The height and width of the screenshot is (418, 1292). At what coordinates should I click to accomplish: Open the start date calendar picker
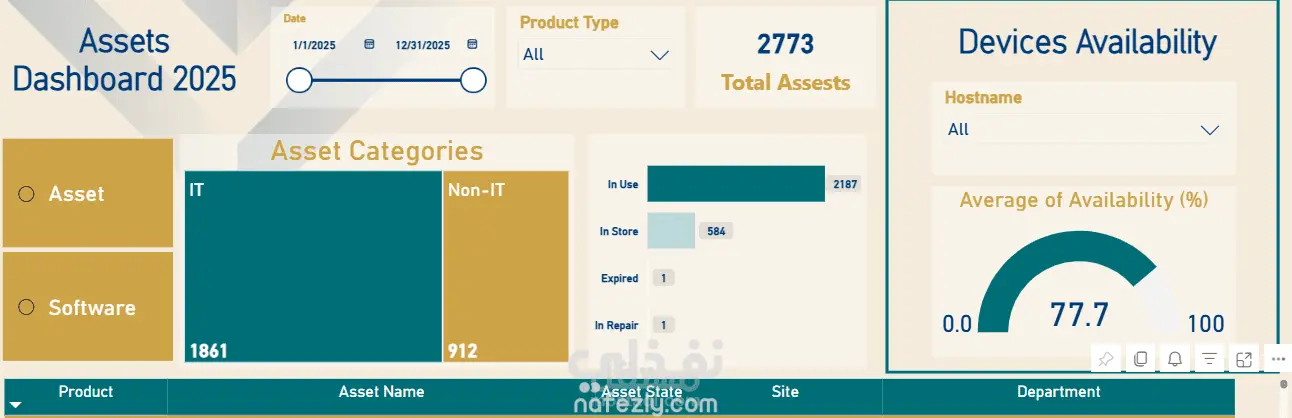coord(369,45)
